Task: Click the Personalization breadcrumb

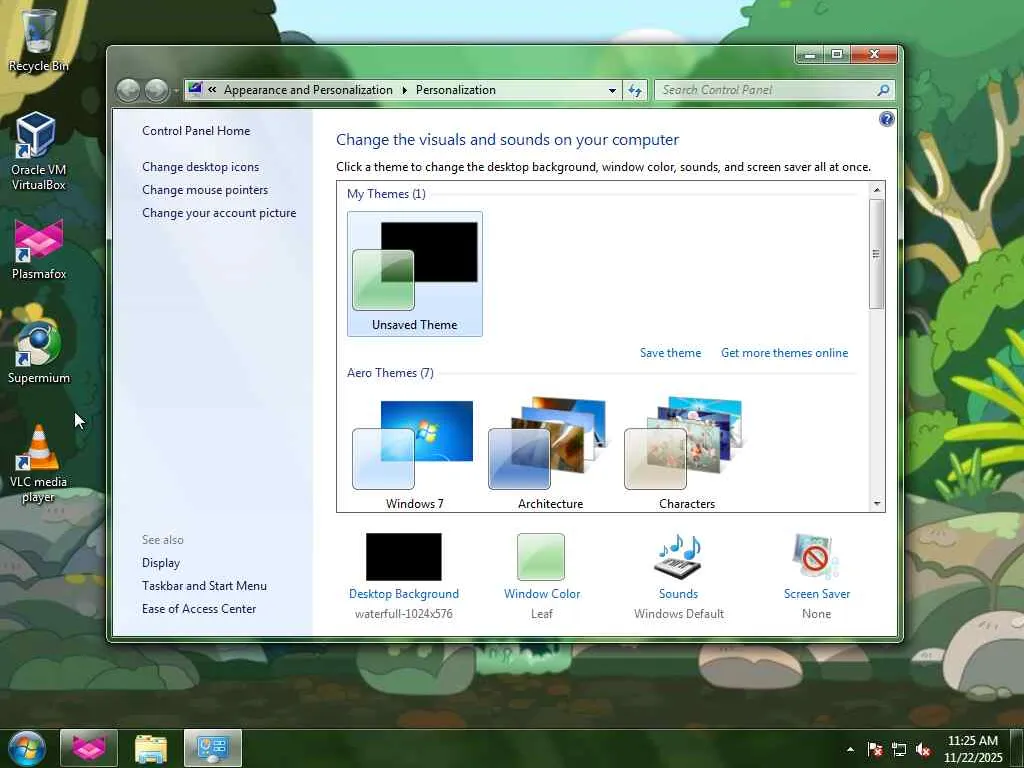Action: (456, 90)
